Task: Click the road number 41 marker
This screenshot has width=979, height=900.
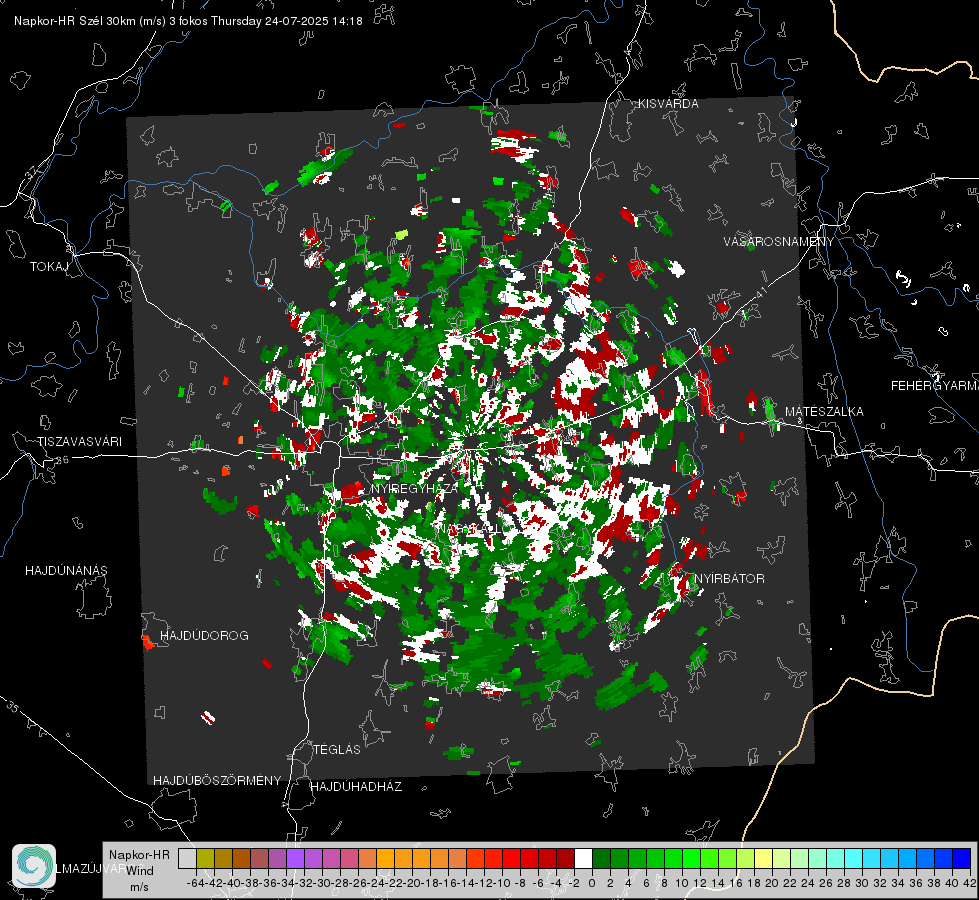Action: click(x=760, y=292)
